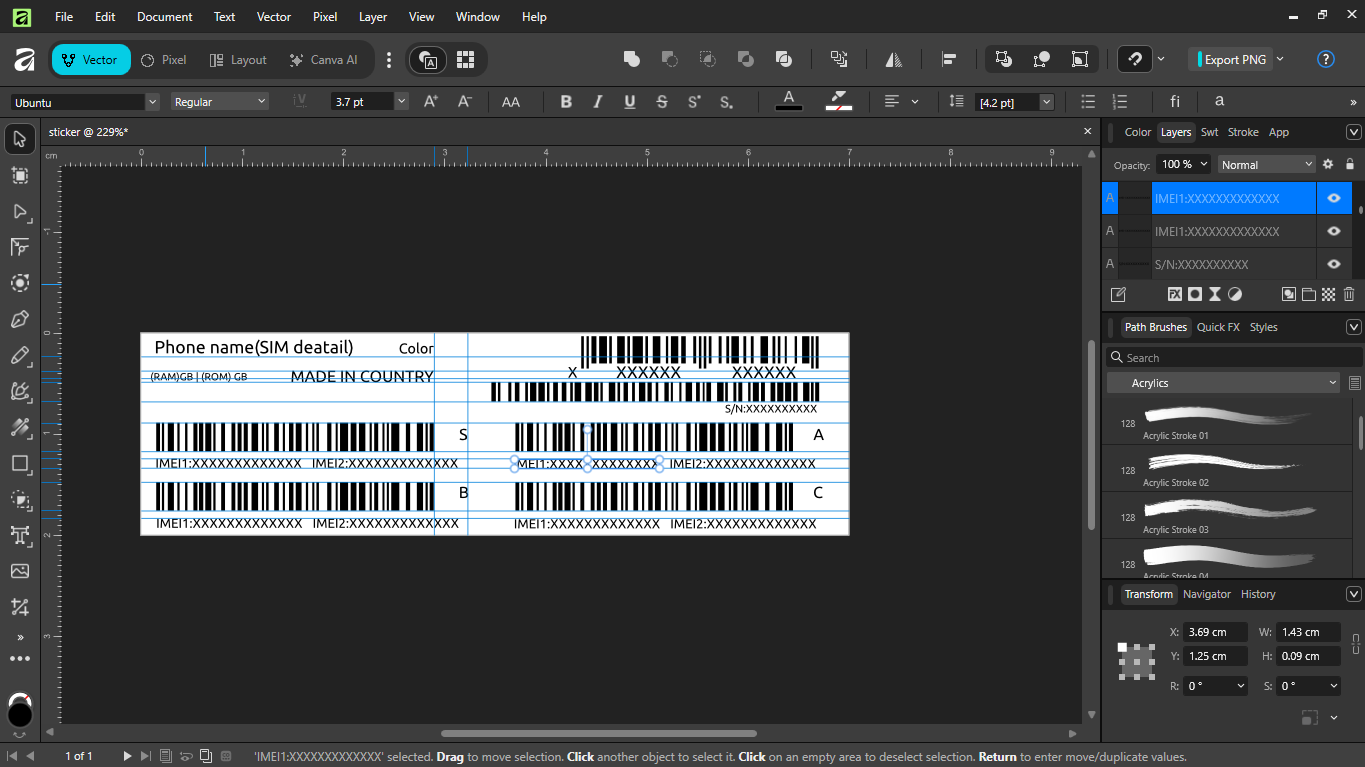Switch to the Stroke panel tab
1365x767 pixels.
[x=1243, y=132]
